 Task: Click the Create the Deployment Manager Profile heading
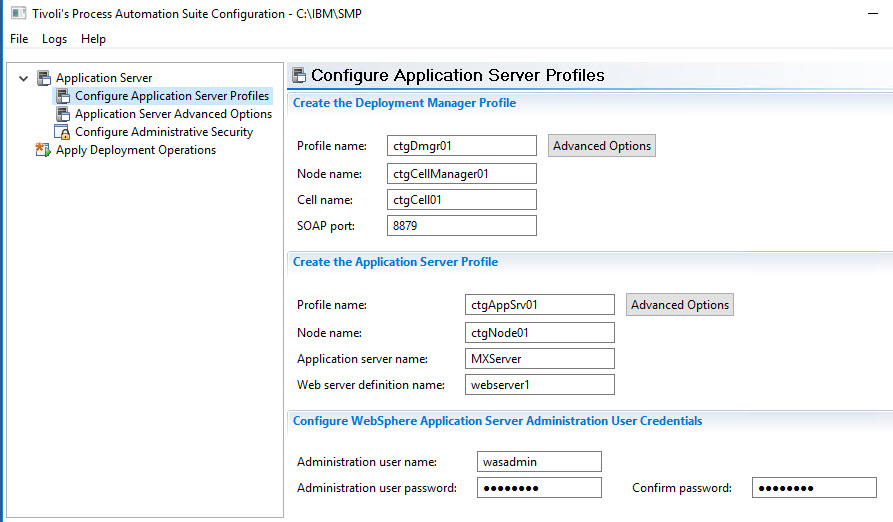coord(404,103)
